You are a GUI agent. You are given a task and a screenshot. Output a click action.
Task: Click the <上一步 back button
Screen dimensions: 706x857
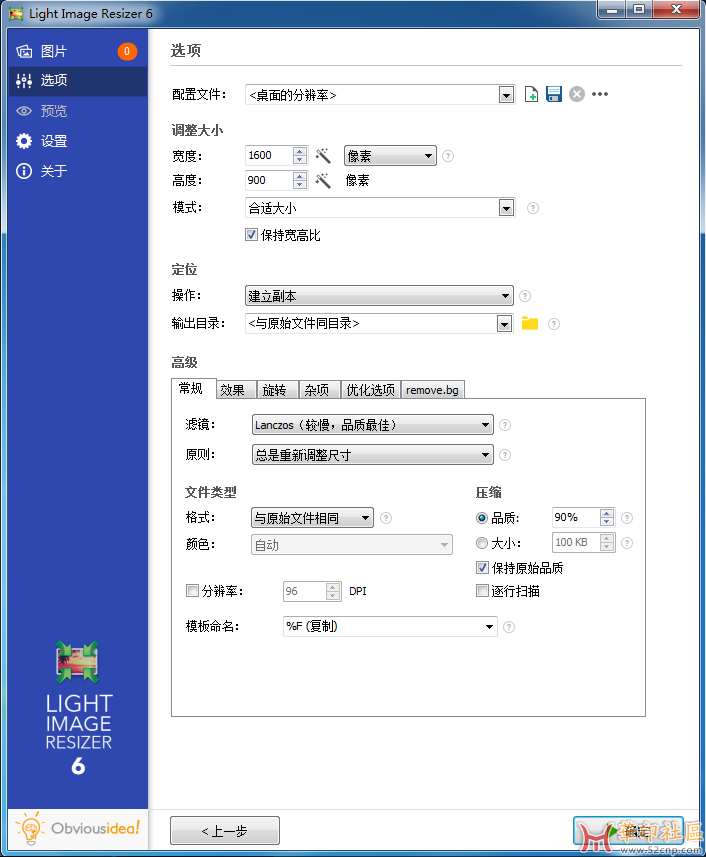click(x=225, y=831)
